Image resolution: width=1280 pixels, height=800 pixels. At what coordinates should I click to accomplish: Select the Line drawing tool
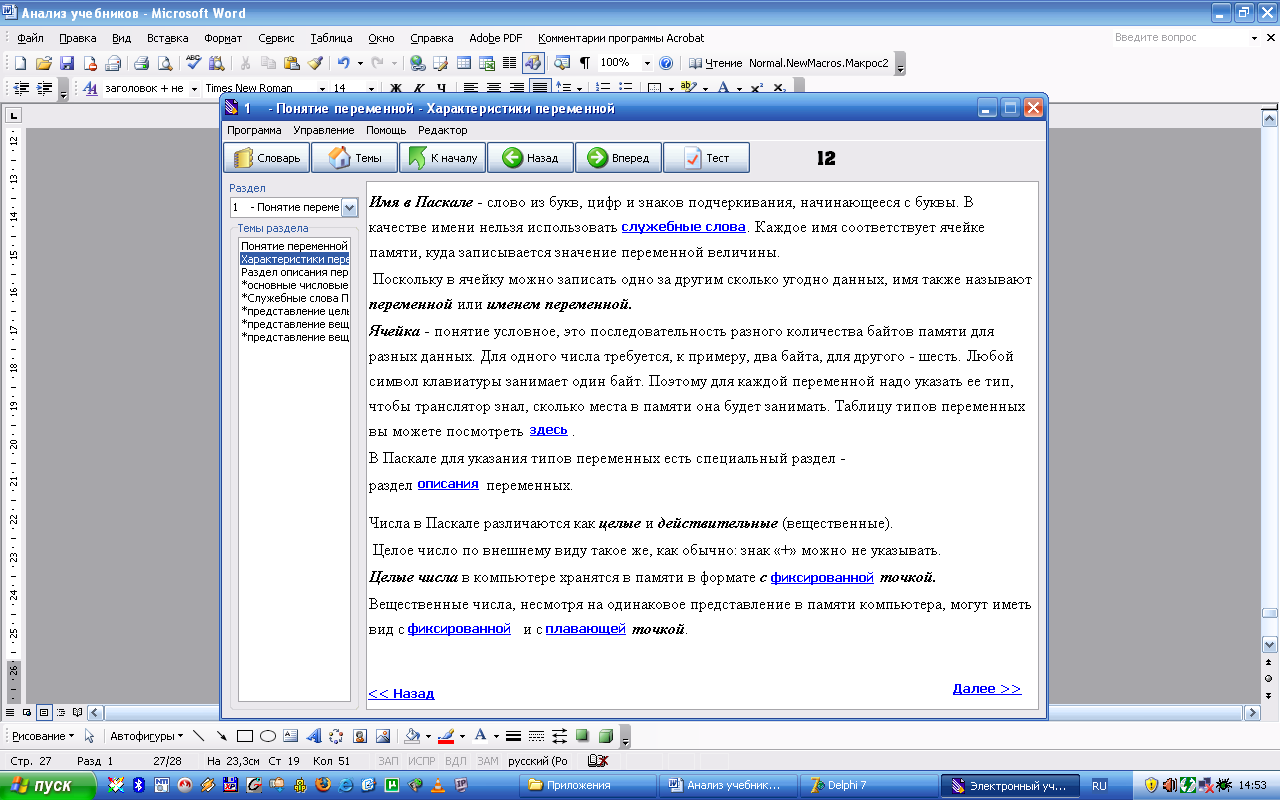coord(197,736)
